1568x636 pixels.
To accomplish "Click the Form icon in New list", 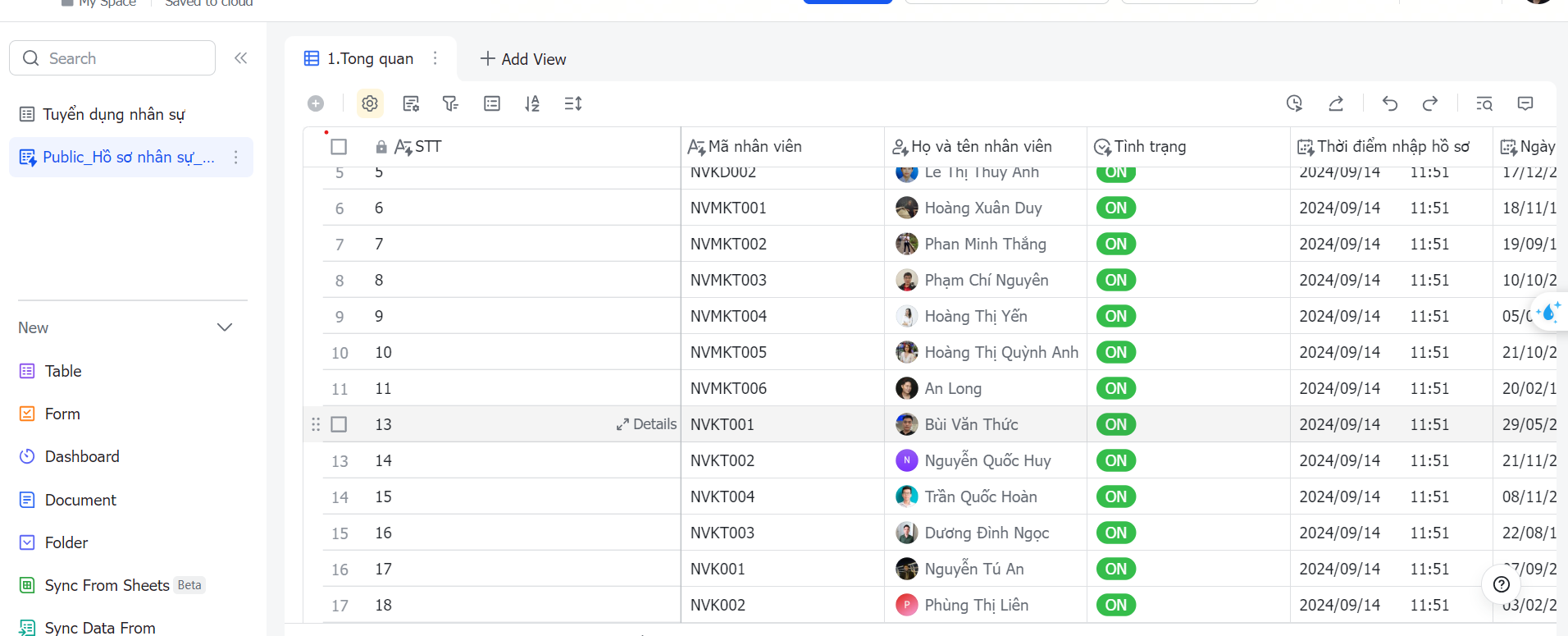I will click(27, 414).
